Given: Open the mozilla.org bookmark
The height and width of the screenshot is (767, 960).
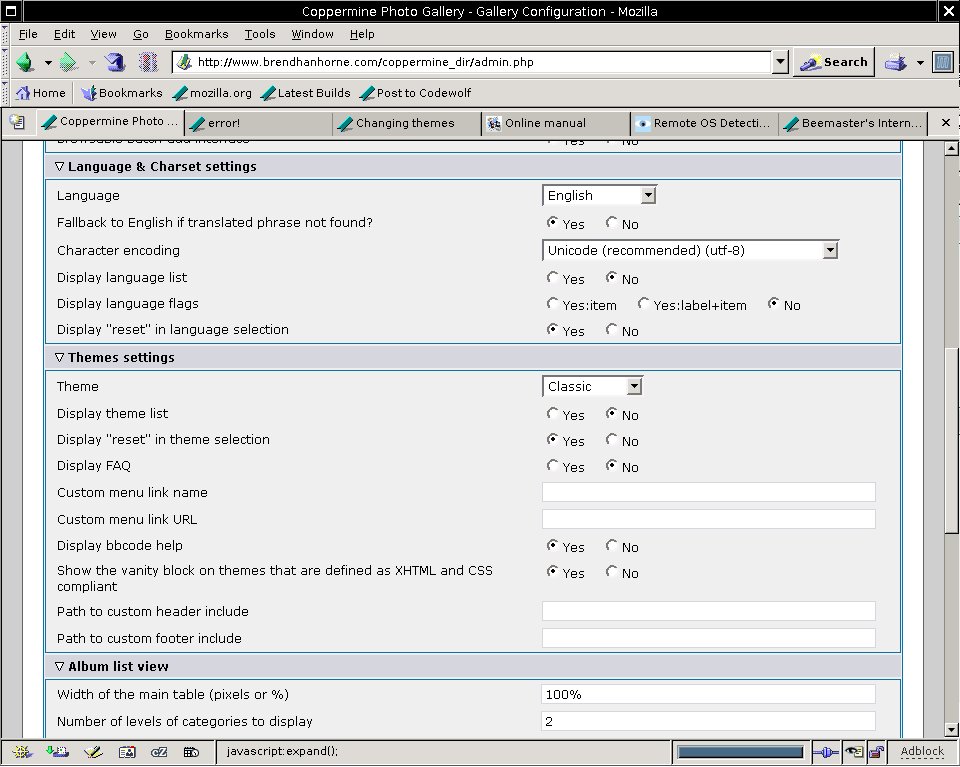Looking at the screenshot, I should pos(212,93).
